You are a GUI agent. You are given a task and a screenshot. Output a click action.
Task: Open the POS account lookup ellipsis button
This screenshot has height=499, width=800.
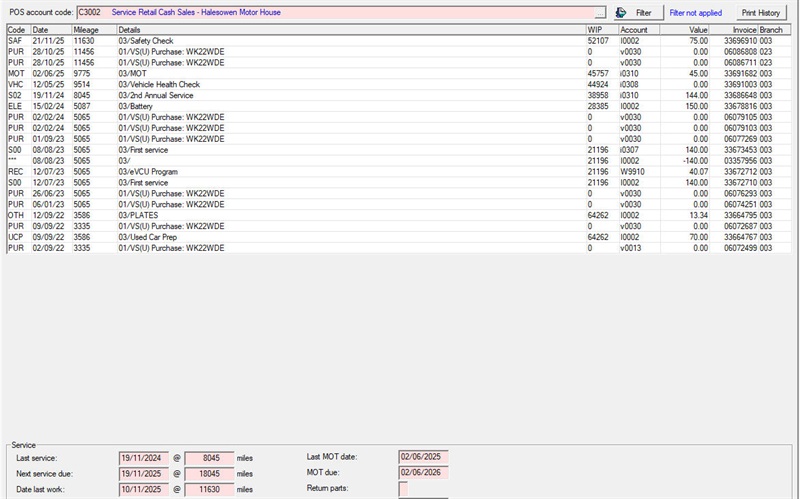click(x=600, y=13)
